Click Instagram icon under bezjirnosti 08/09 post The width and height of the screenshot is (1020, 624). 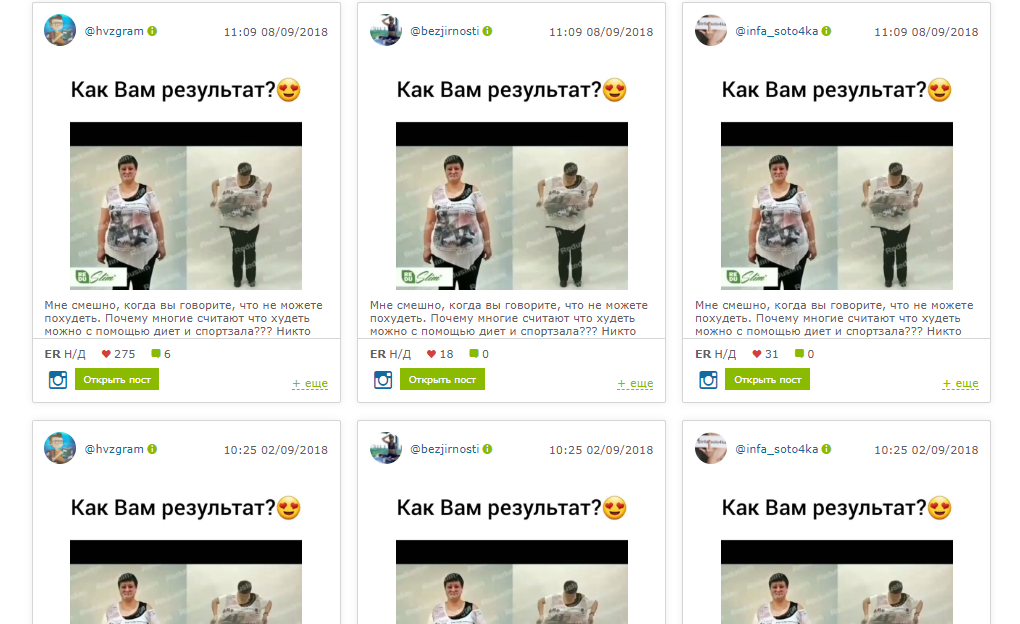[383, 379]
